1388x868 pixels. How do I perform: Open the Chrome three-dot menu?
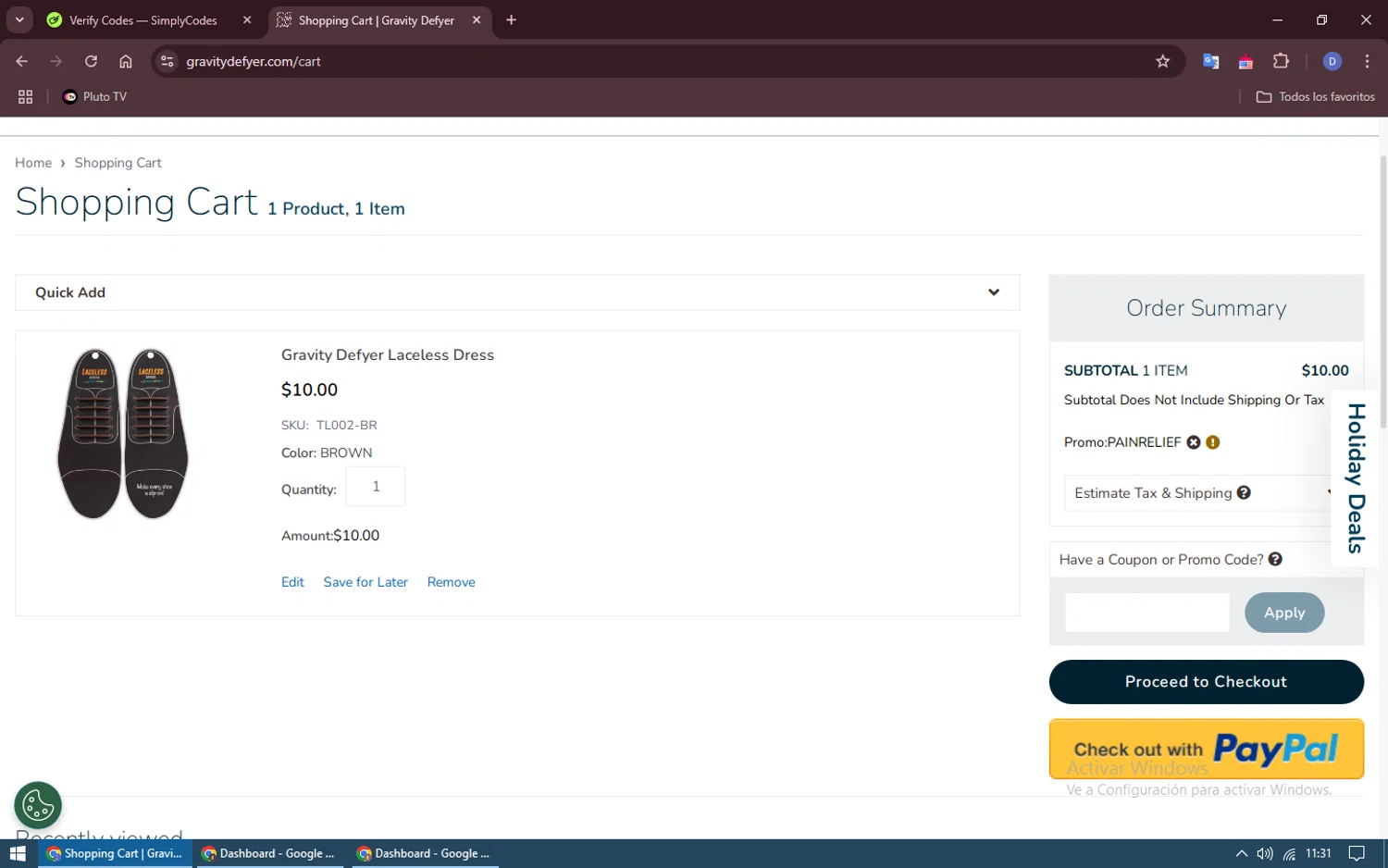click(1367, 62)
